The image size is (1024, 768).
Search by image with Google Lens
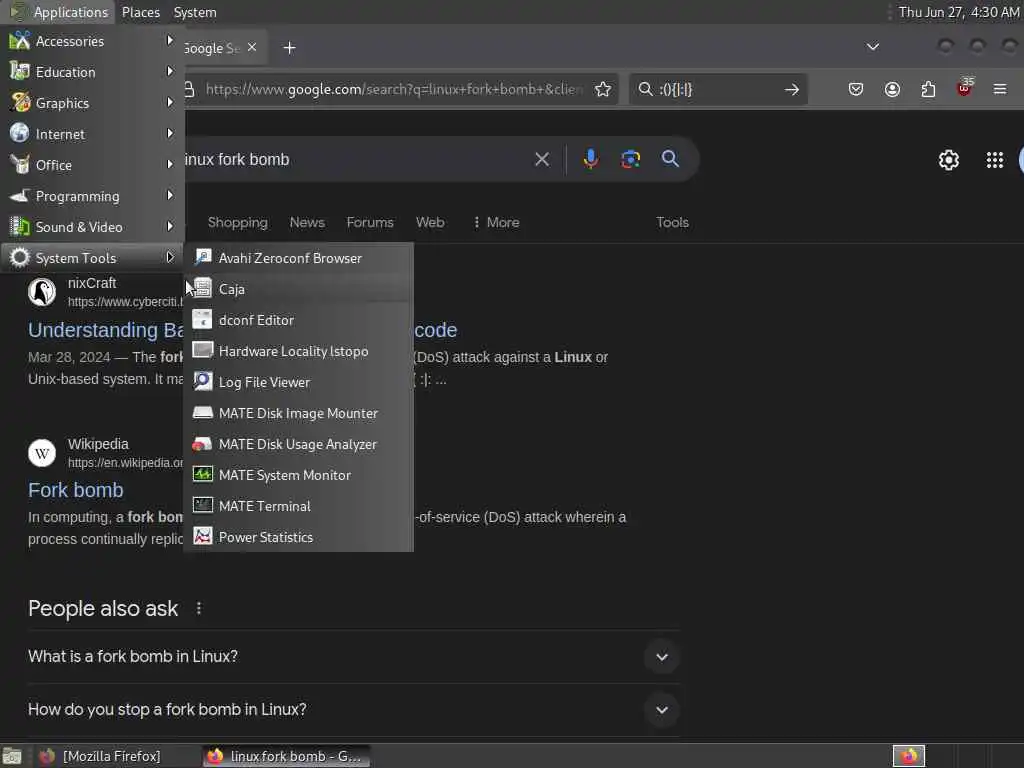[x=631, y=159]
